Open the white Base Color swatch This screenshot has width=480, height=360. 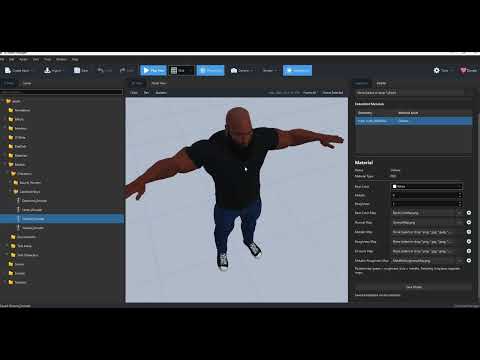tap(395, 186)
